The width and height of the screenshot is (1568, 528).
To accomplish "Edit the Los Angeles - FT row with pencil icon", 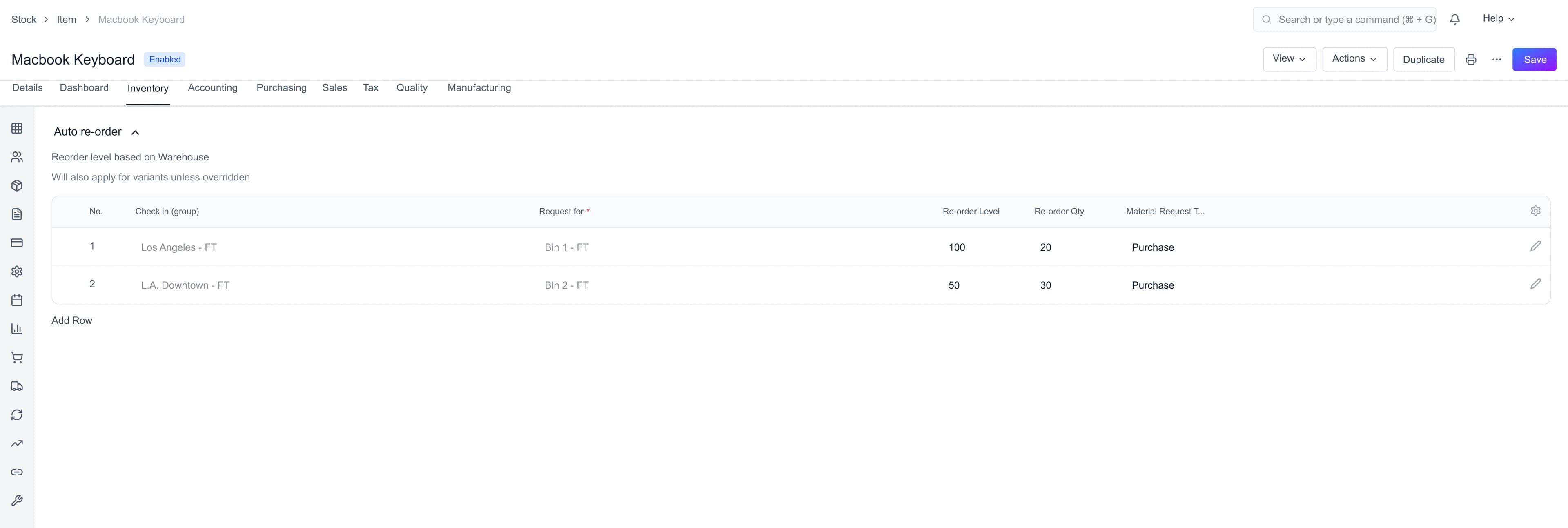I will [1536, 246].
